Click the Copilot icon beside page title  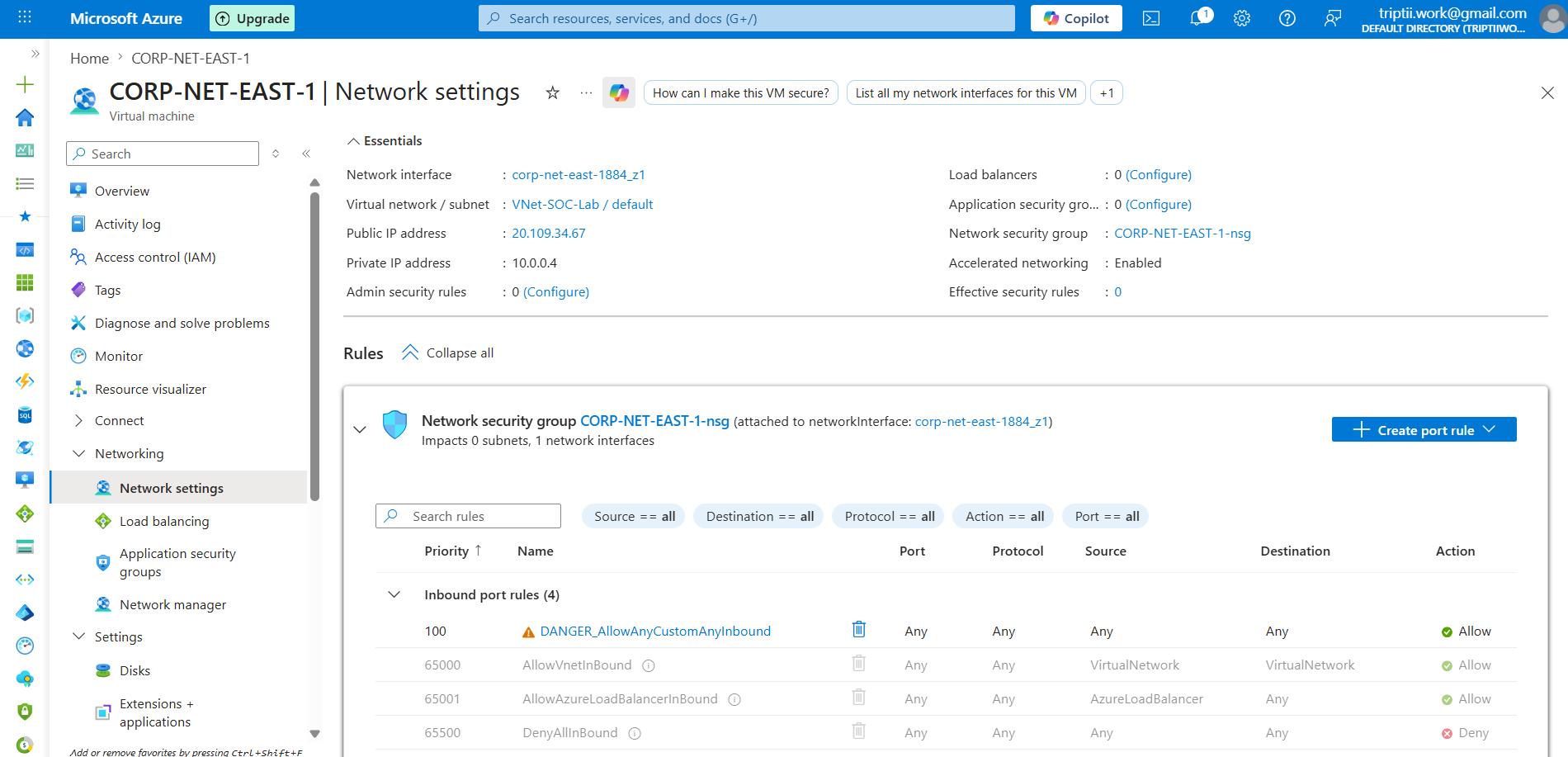pyautogui.click(x=619, y=92)
